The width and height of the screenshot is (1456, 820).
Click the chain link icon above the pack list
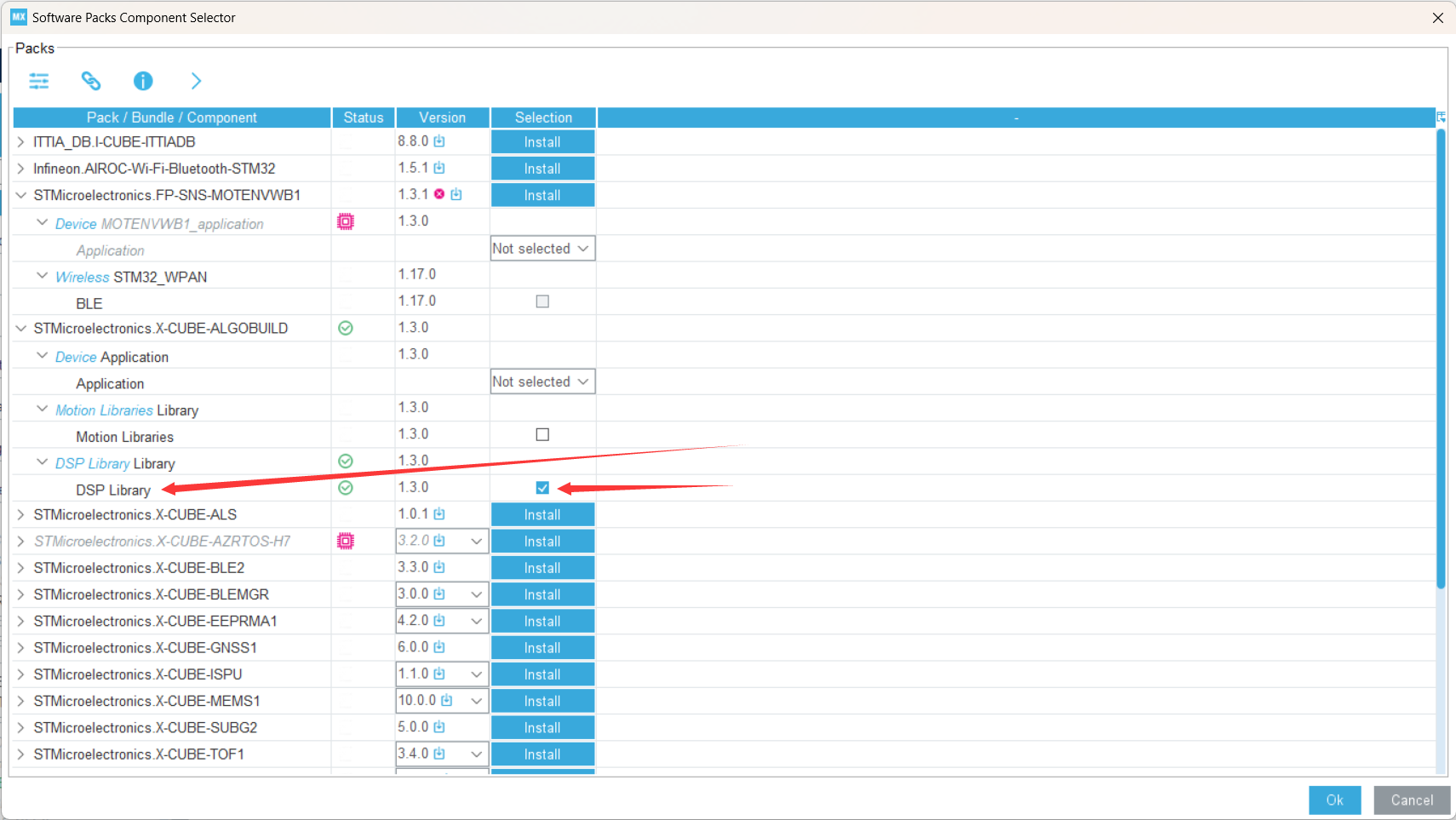coord(91,81)
